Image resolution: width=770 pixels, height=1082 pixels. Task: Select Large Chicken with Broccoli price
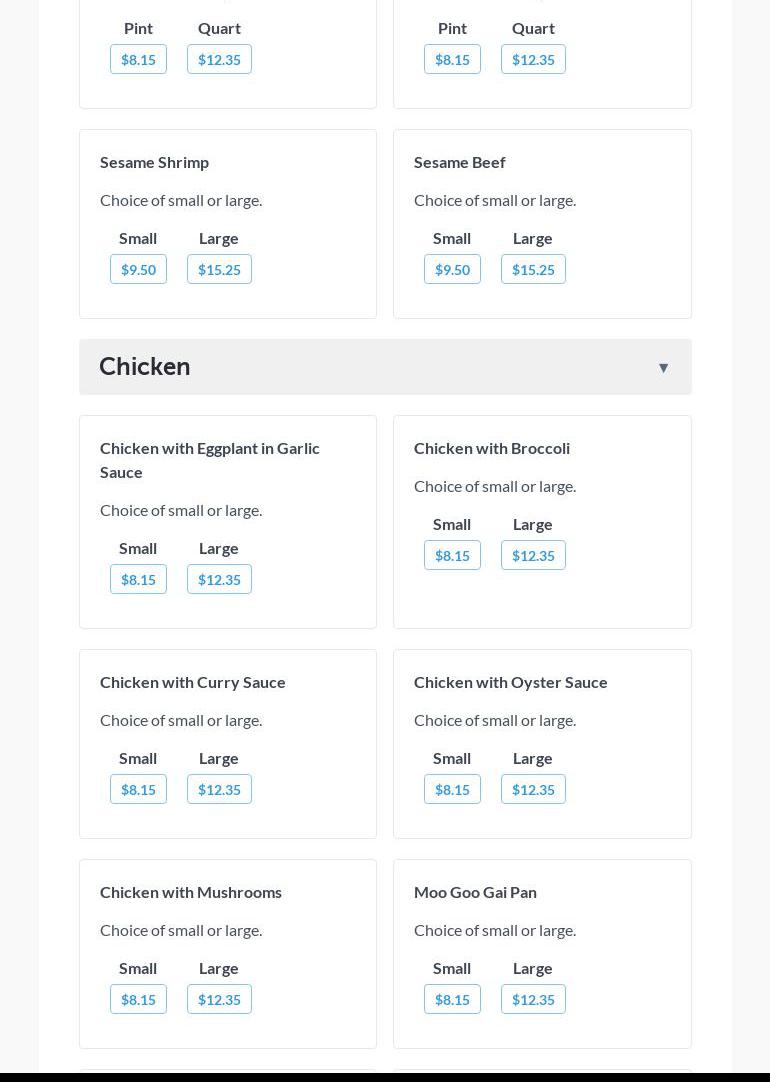coord(533,556)
